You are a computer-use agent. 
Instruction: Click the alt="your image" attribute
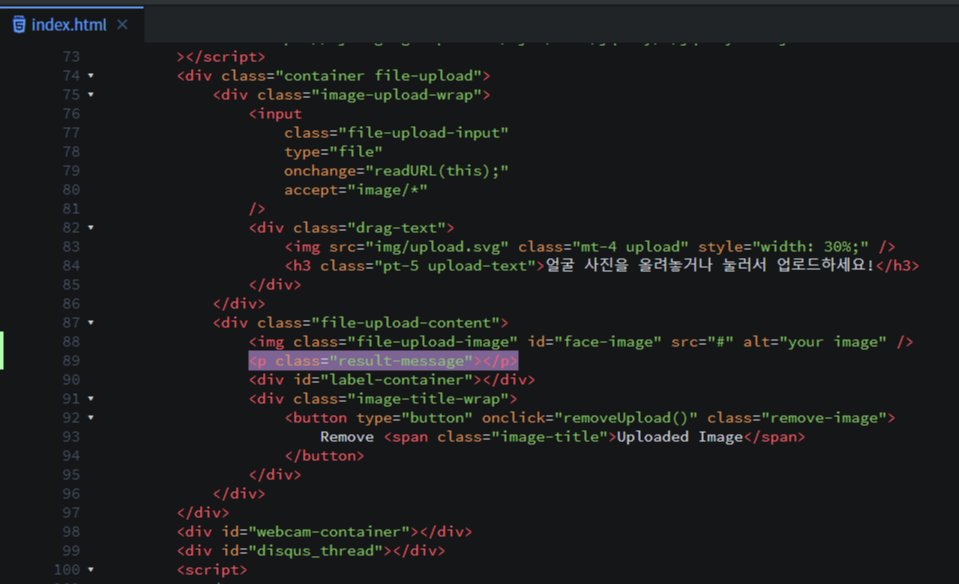coord(815,341)
